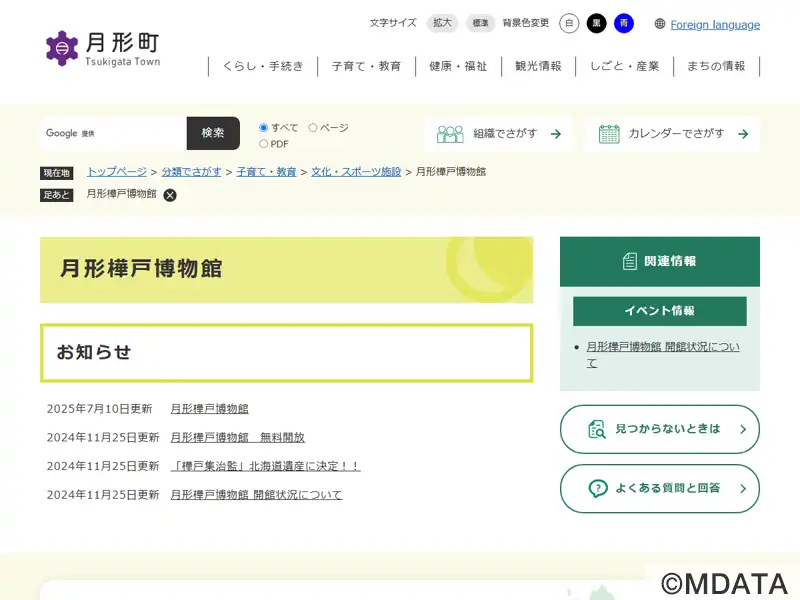The width and height of the screenshot is (800, 600).
Task: Click the Tsukigata Town logo emblem
Action: [x=62, y=47]
